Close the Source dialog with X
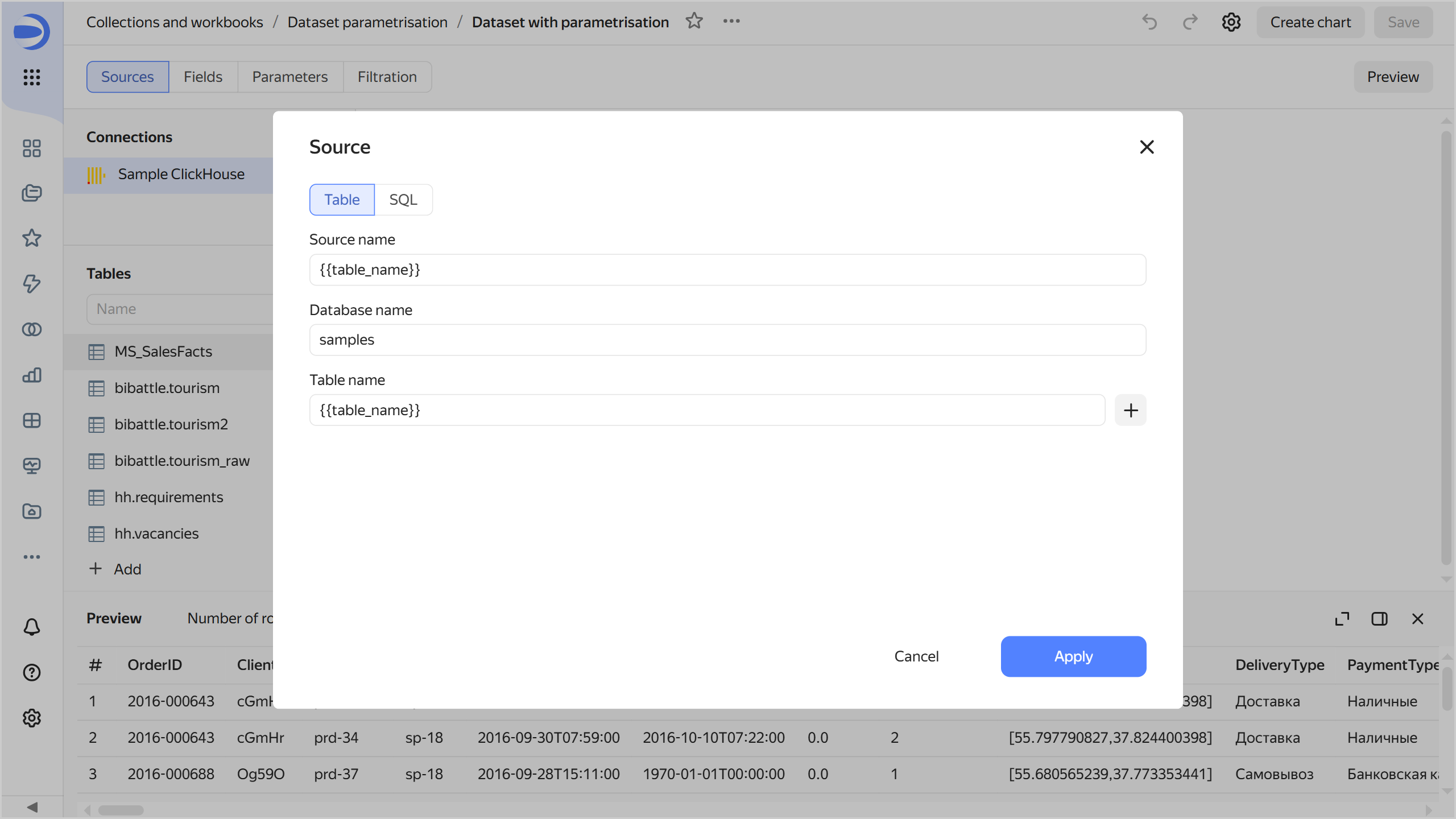 pyautogui.click(x=1147, y=147)
